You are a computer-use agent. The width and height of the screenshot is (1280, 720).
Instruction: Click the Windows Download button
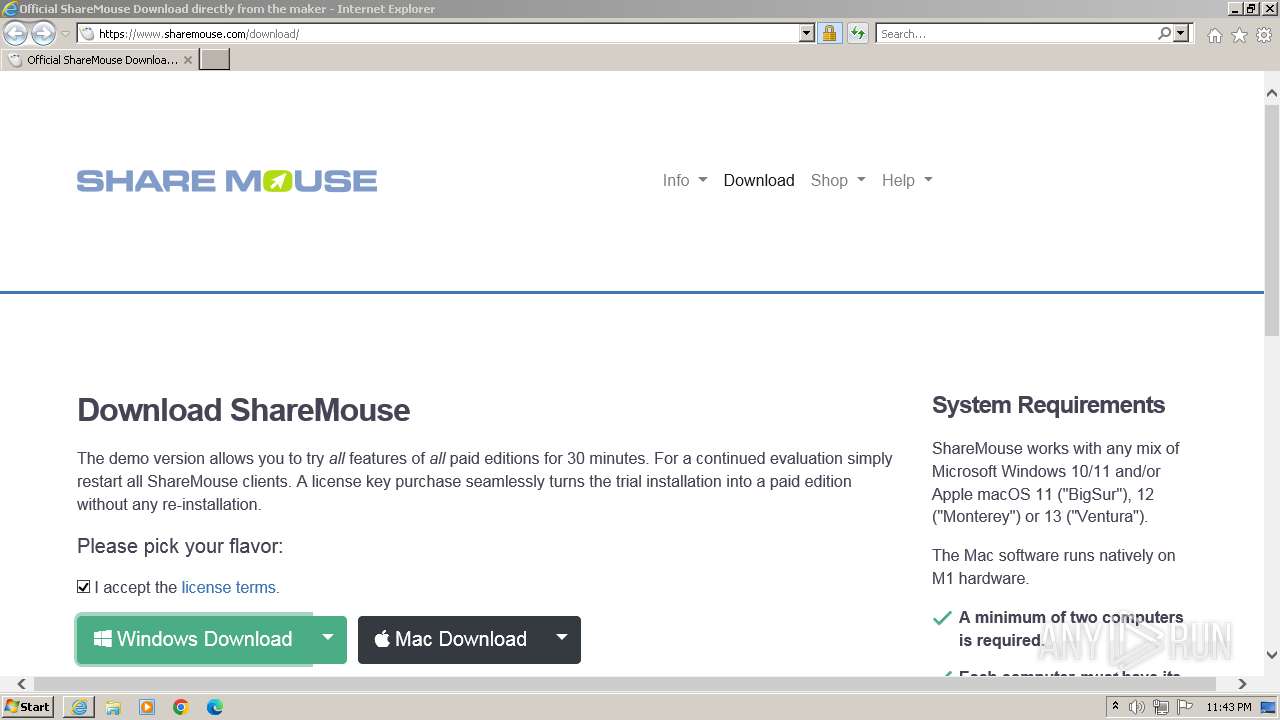click(194, 639)
